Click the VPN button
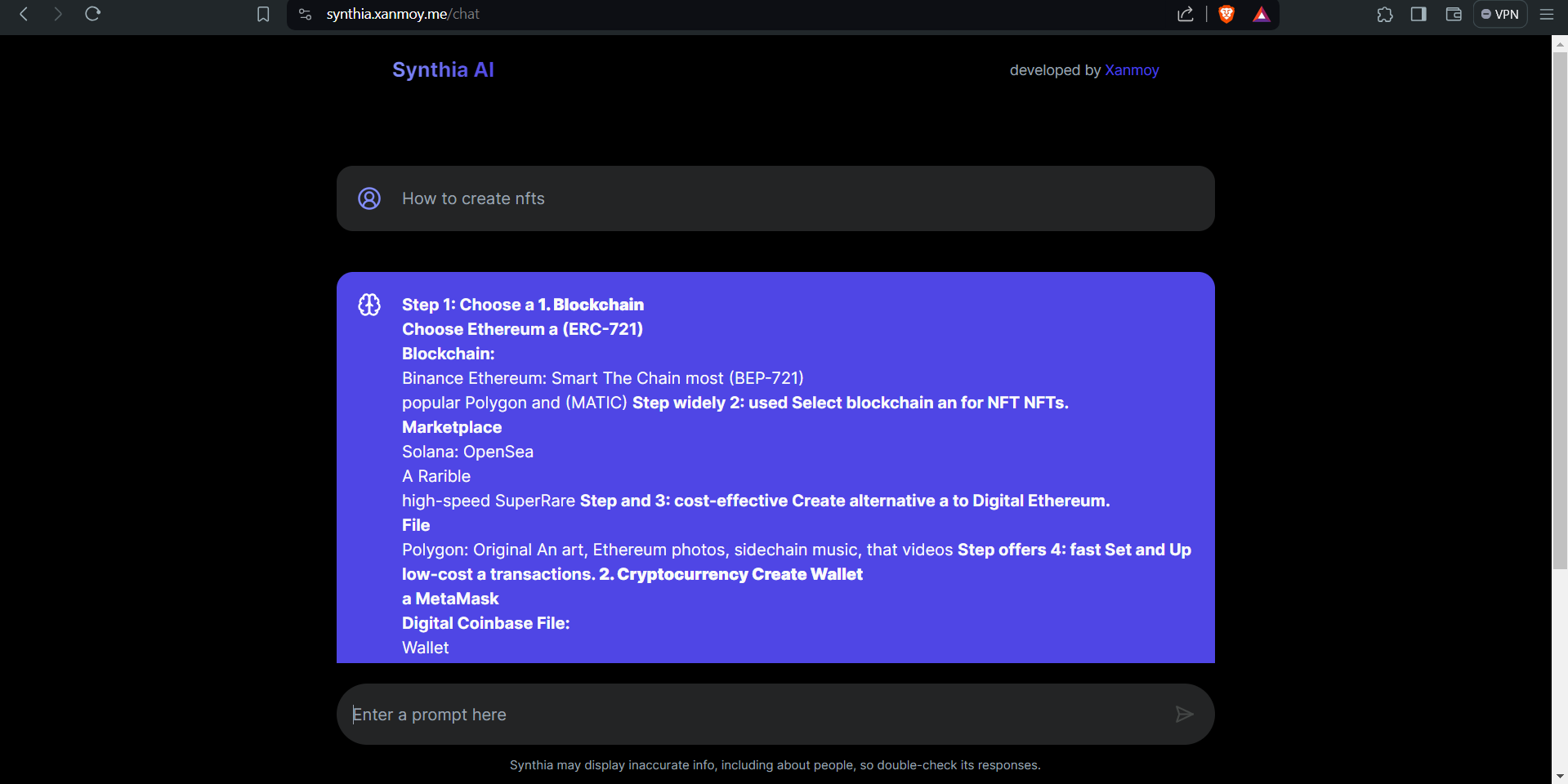The image size is (1568, 784). (1500, 14)
